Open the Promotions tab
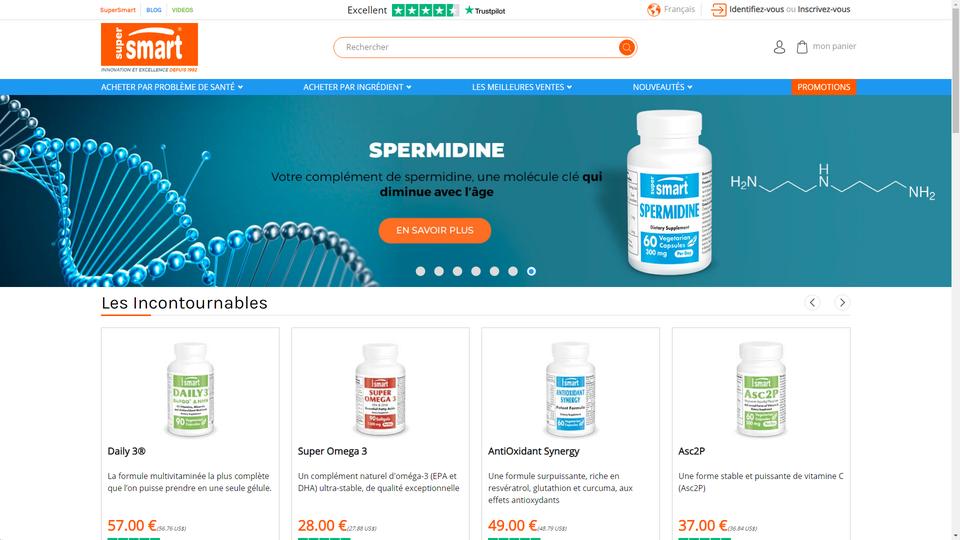The width and height of the screenshot is (960, 540). click(823, 87)
